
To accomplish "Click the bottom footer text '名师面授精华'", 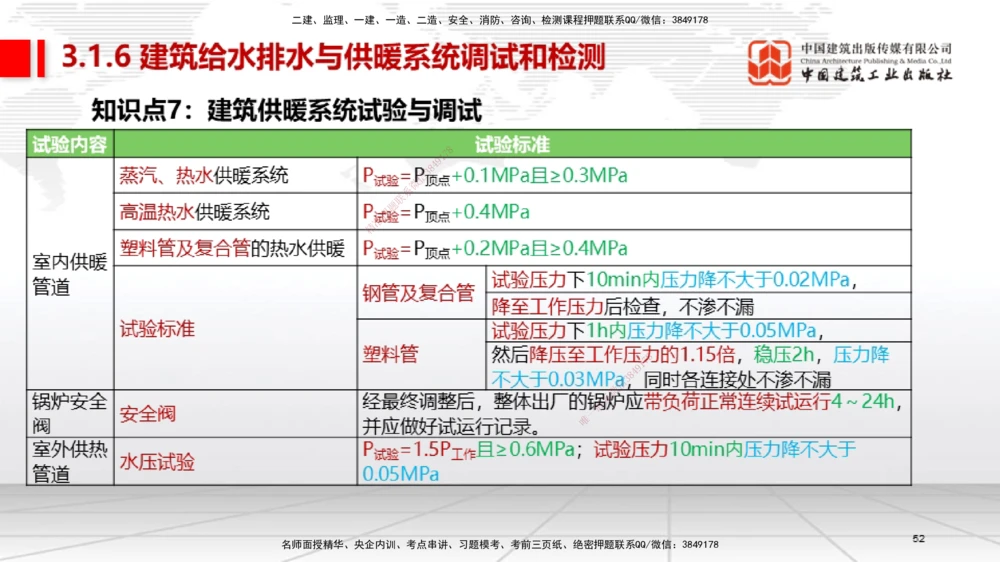I will tap(313, 544).
